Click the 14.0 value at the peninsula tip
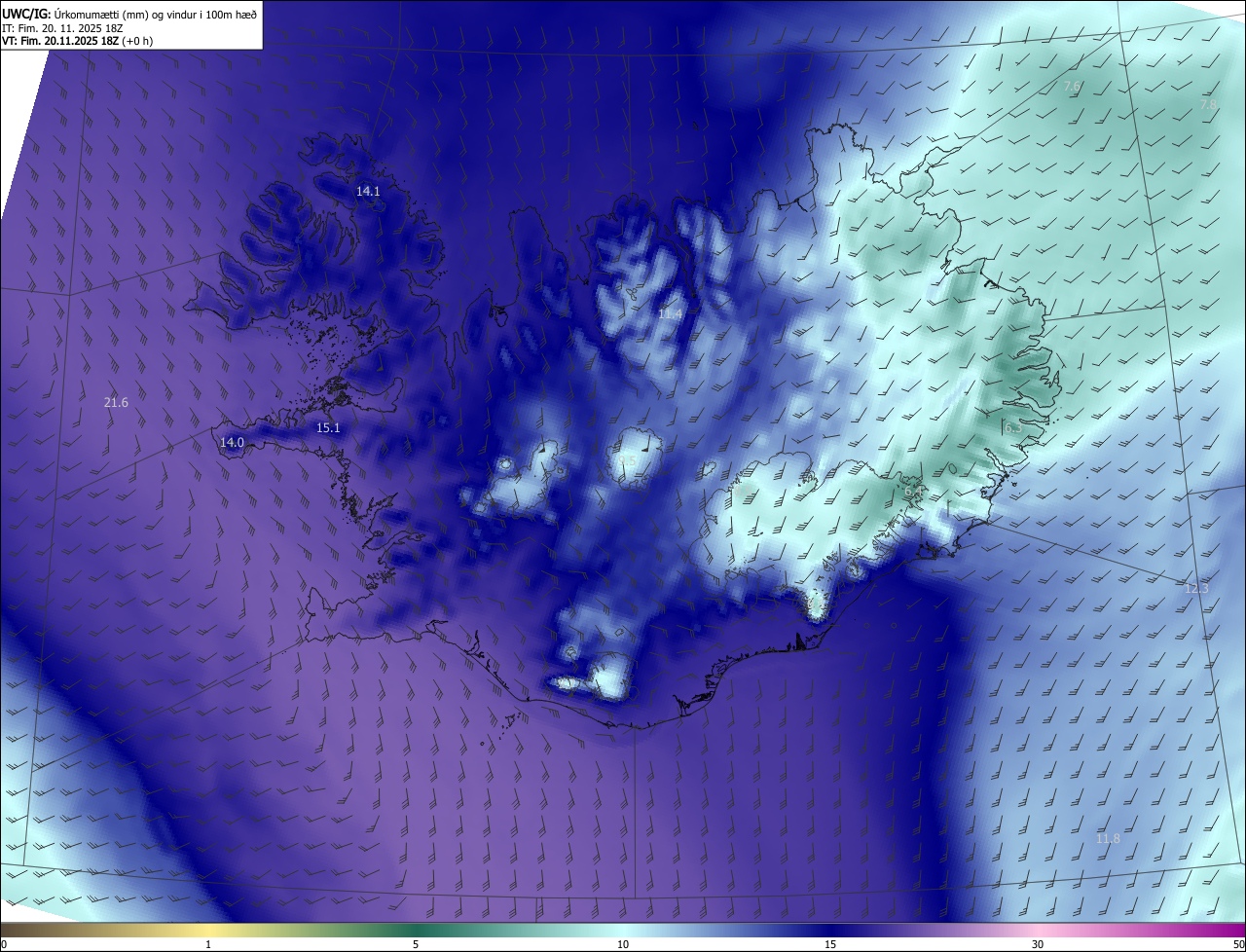This screenshot has height=952, width=1246. coord(232,443)
